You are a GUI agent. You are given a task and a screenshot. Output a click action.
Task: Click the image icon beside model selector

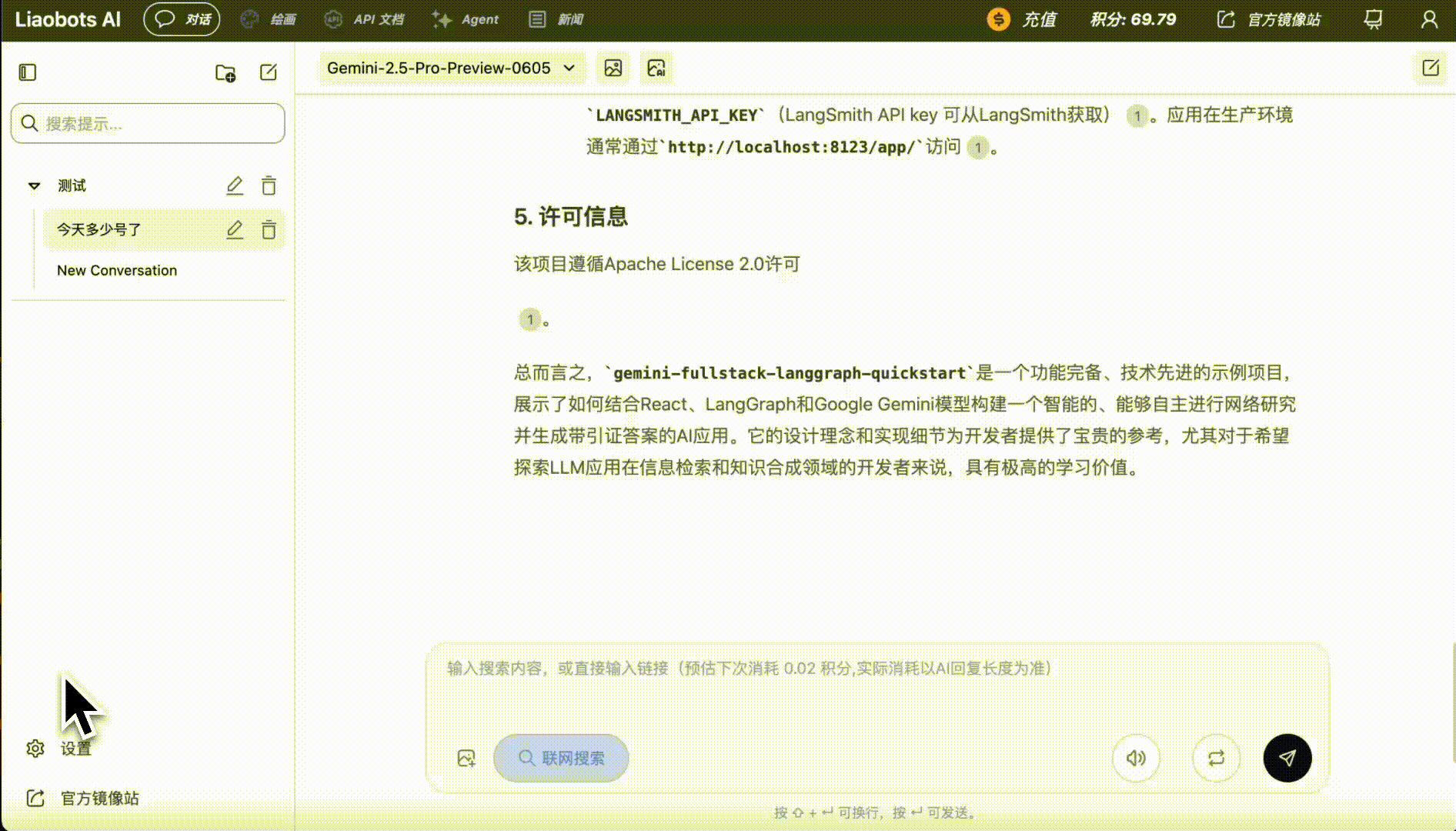[x=613, y=68]
